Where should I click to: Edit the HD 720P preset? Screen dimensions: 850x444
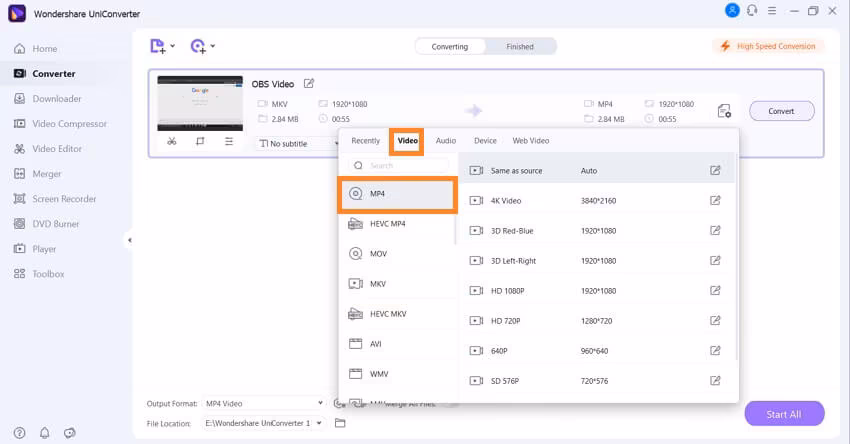[x=715, y=321]
